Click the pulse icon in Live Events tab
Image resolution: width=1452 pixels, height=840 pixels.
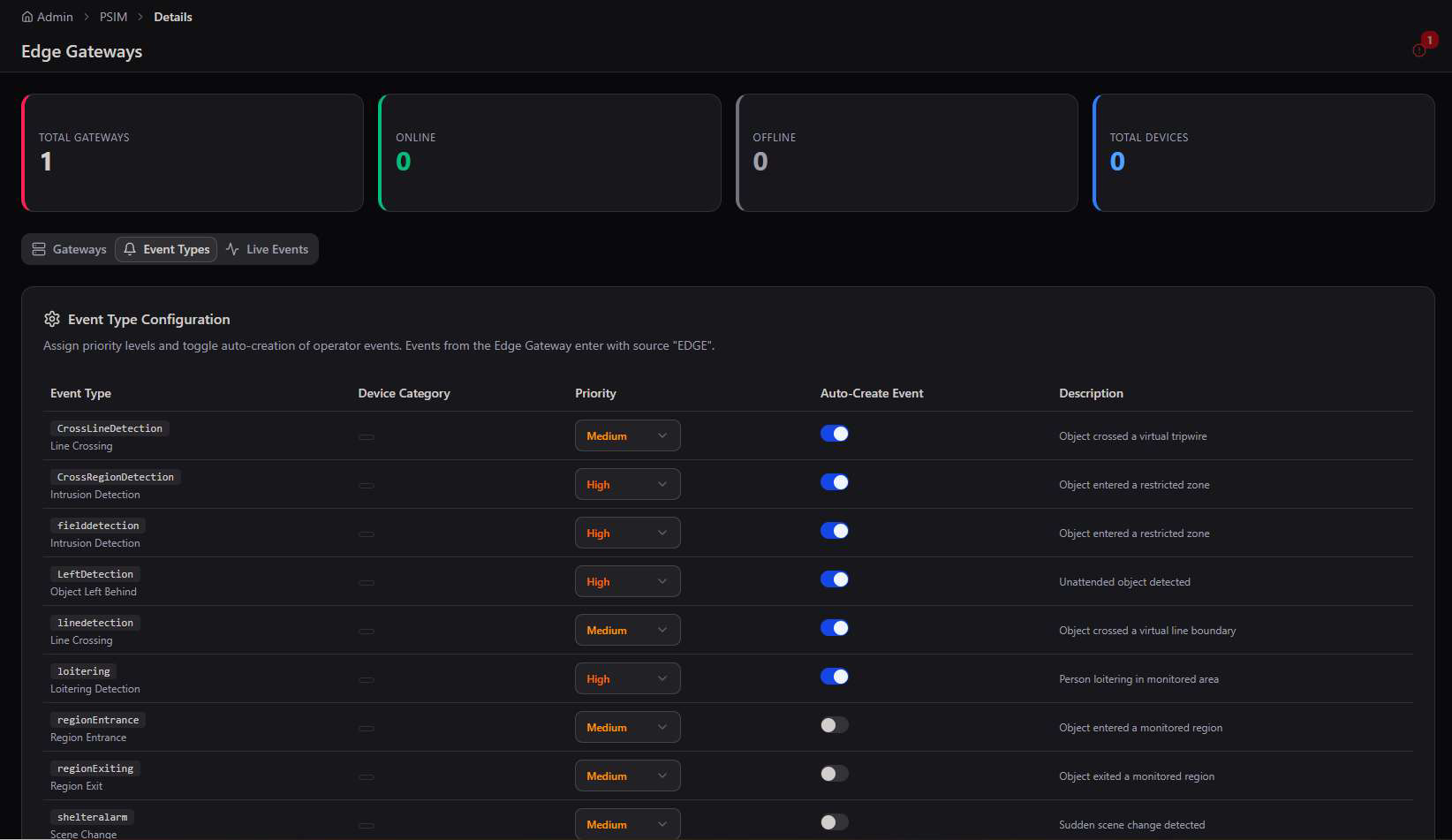(x=232, y=249)
